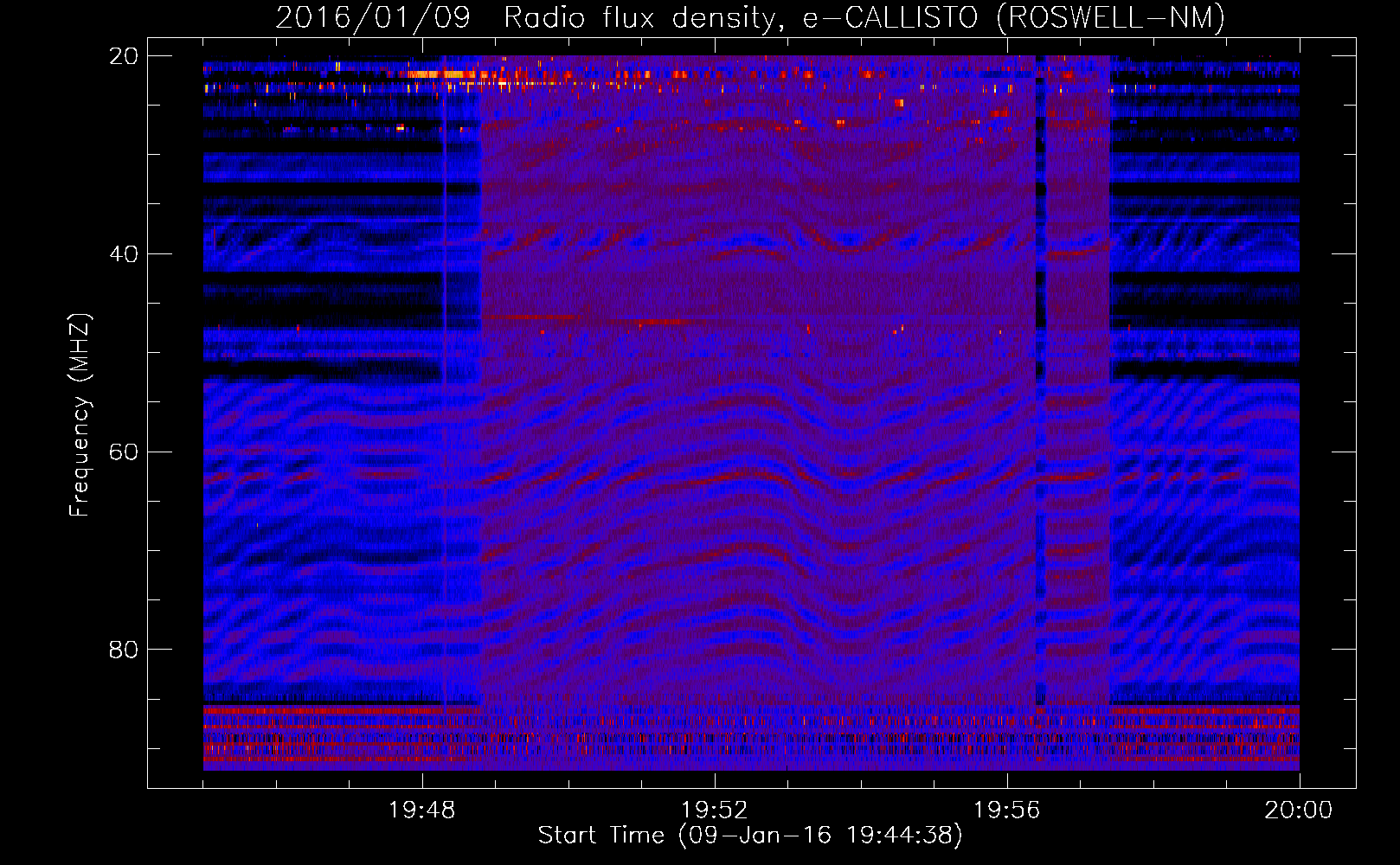This screenshot has width=1400, height=865.
Task: Click the 19:48 time tick label
Action: coord(422,811)
